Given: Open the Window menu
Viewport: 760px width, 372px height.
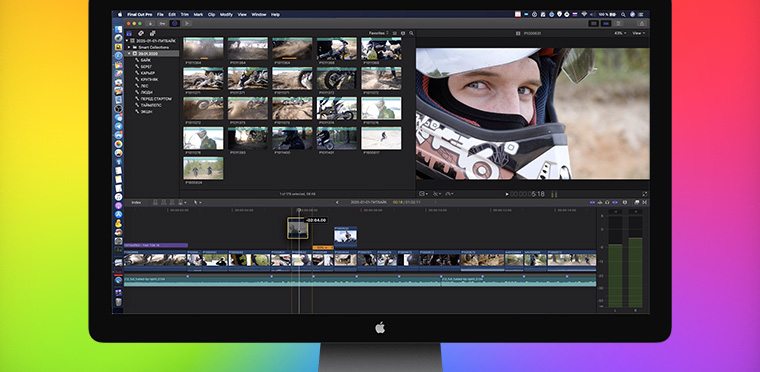Looking at the screenshot, I should pos(259,15).
